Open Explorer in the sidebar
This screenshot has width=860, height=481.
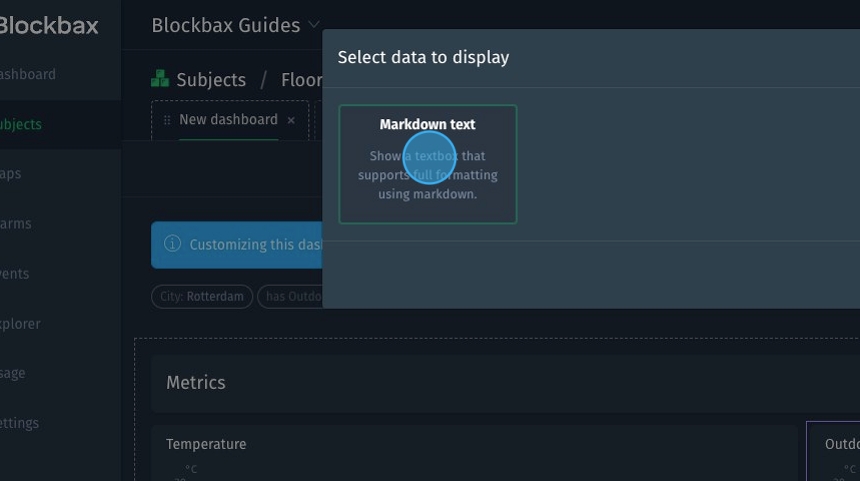pos(21,324)
